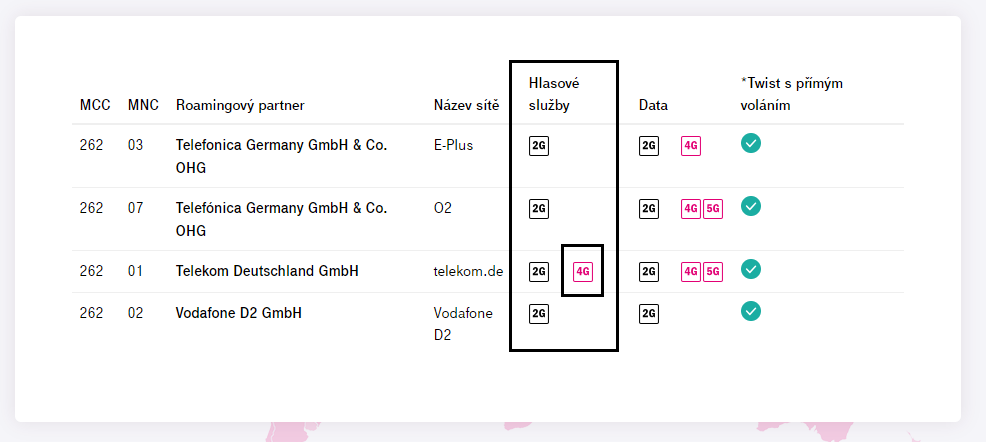Click the Hlasové služby column header

[x=554, y=94]
